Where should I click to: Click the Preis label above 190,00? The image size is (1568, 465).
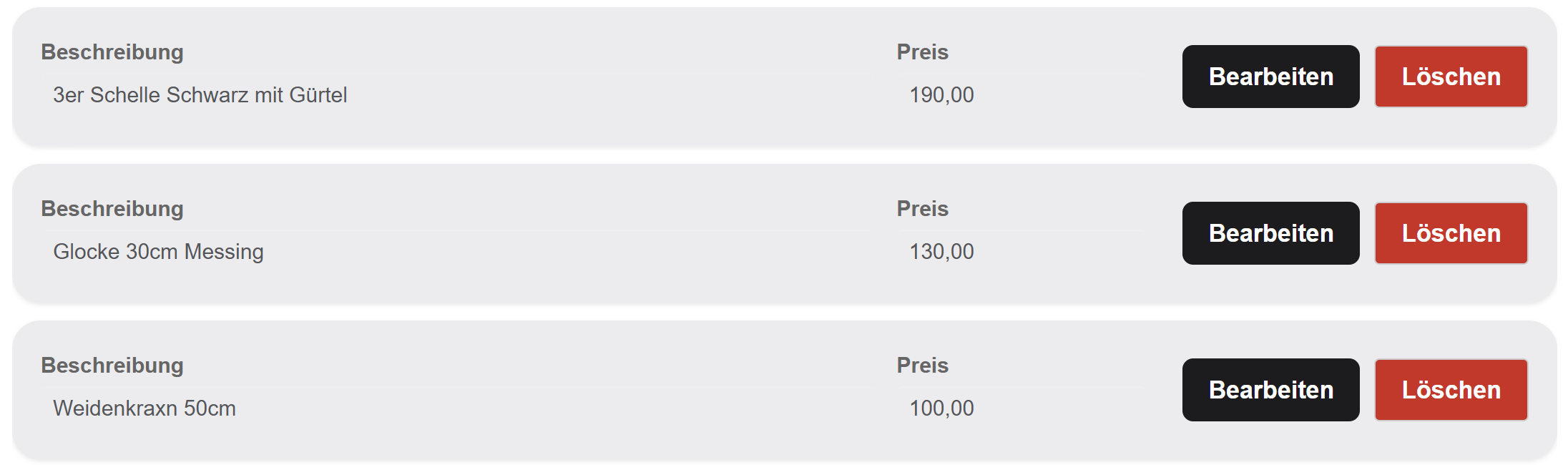(x=922, y=52)
